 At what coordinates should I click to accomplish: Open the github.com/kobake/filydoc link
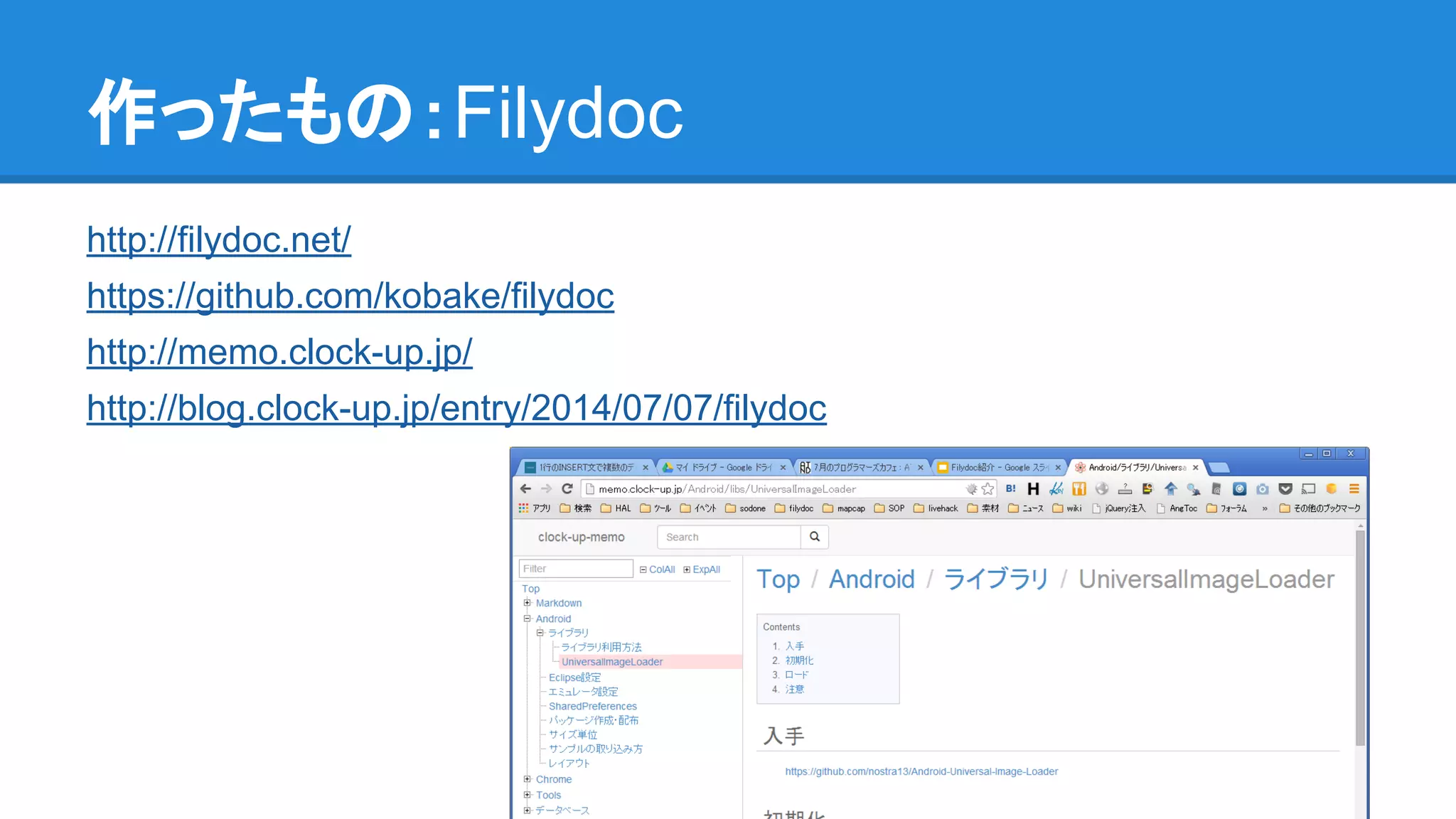[x=350, y=296]
